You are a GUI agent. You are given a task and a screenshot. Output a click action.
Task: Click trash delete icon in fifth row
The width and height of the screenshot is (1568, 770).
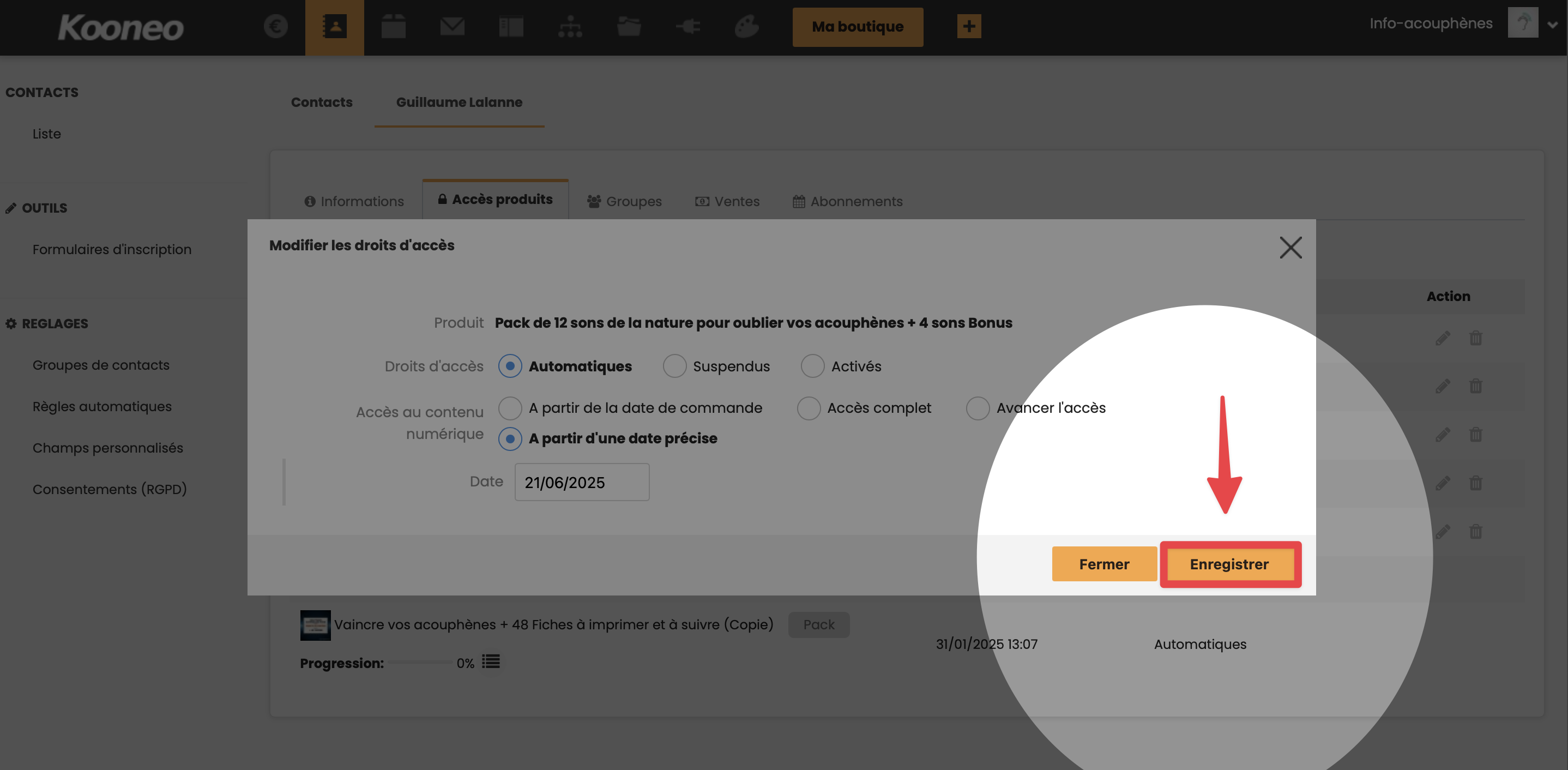pyautogui.click(x=1475, y=532)
